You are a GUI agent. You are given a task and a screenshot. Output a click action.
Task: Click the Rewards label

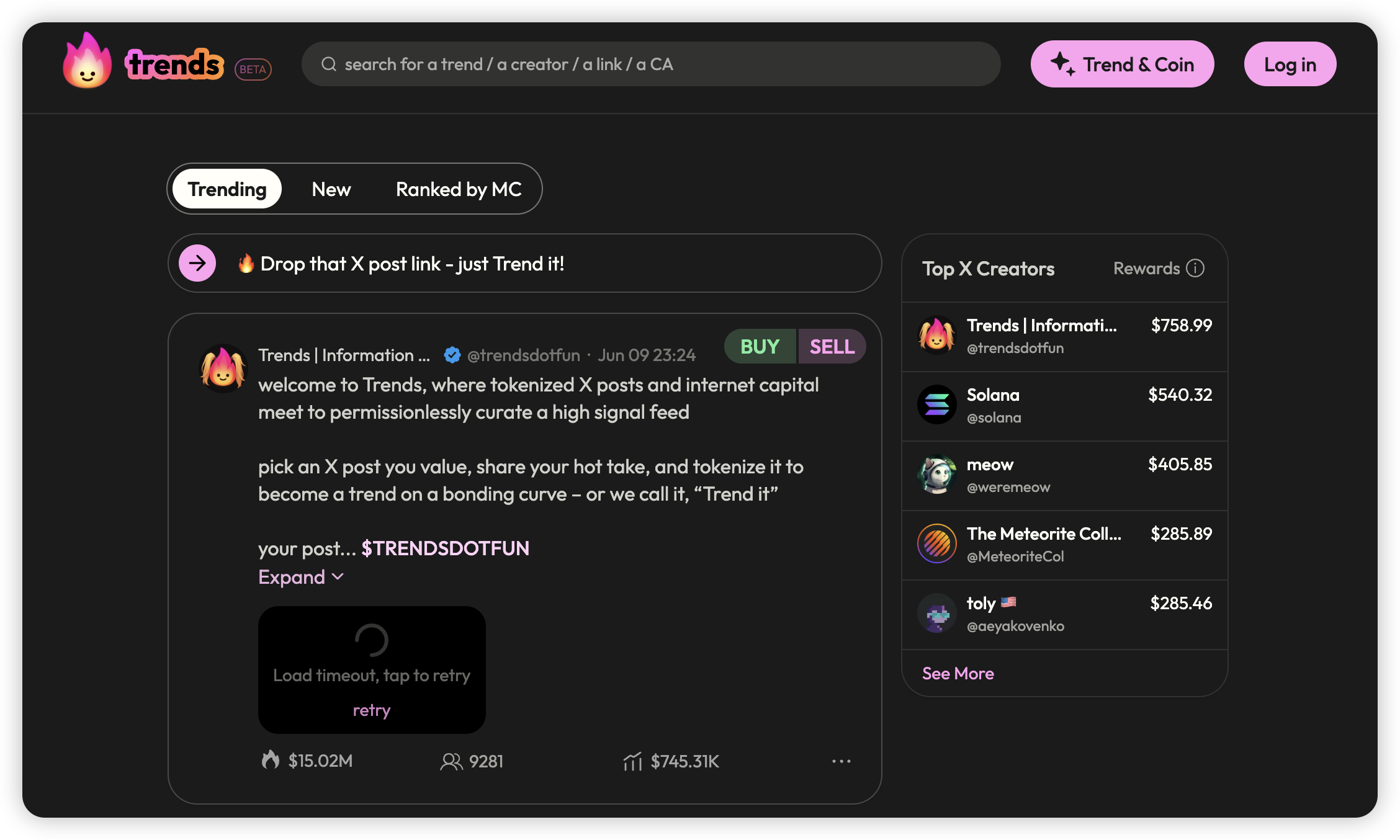tap(1146, 268)
